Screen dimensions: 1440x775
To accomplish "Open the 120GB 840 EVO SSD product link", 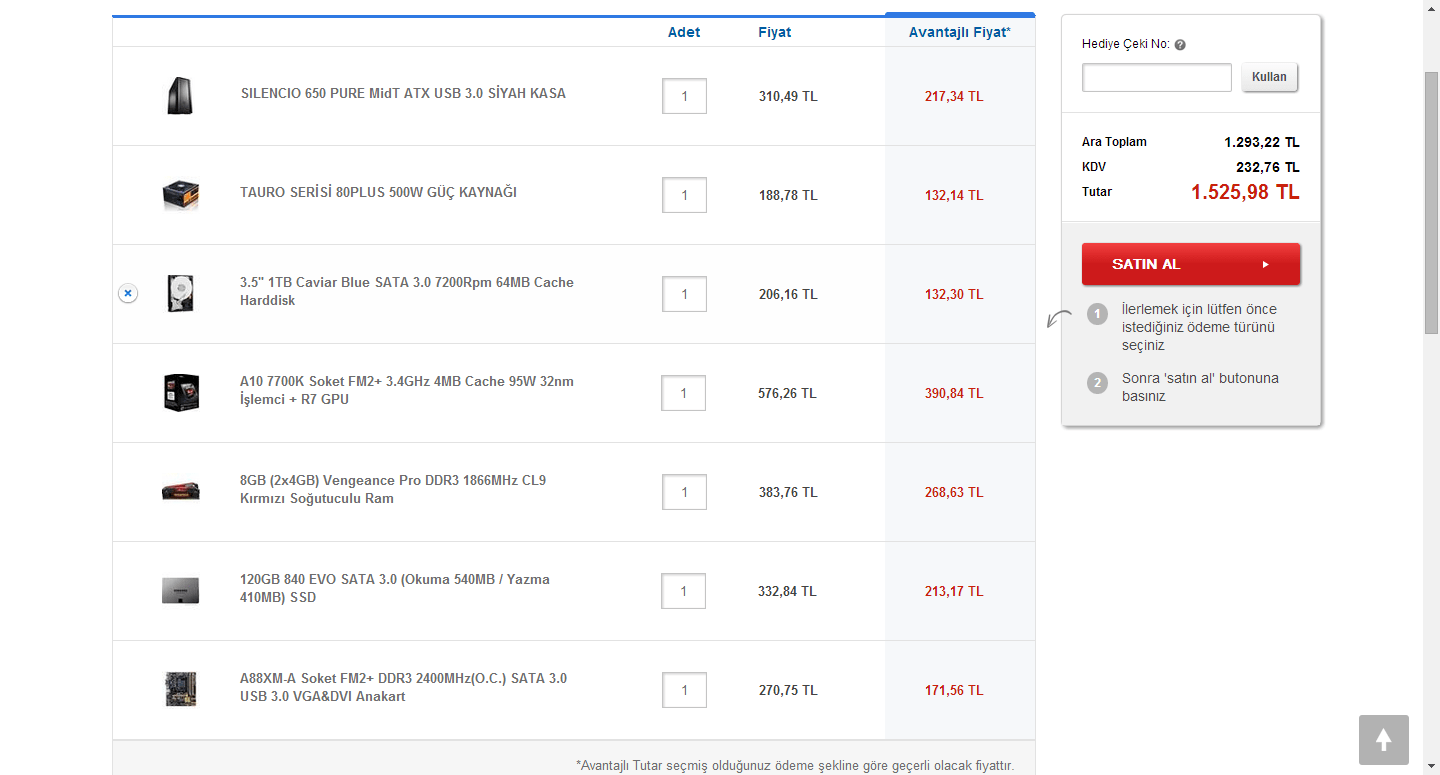I will [x=394, y=588].
